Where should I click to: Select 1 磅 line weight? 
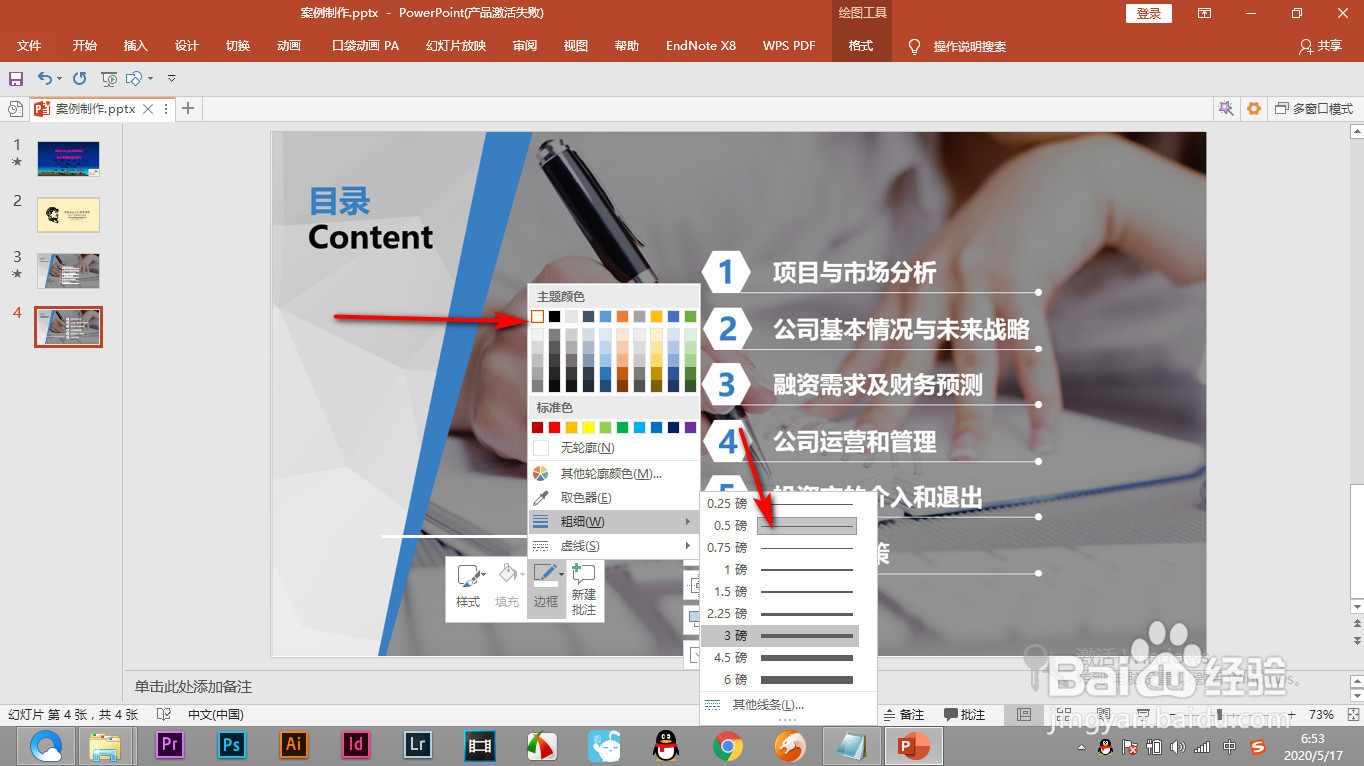coord(780,569)
